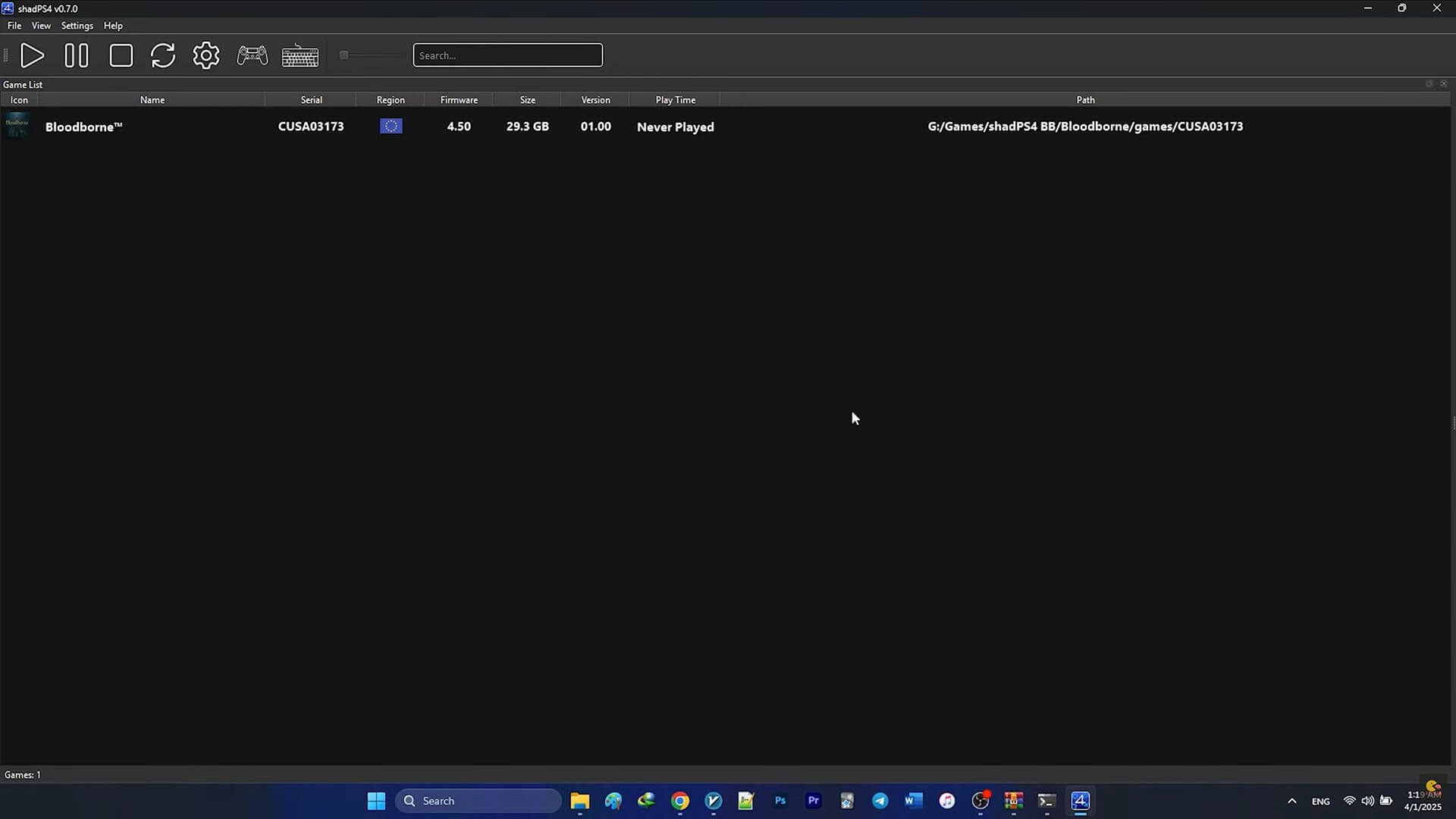Open keyboard bindings icon
This screenshot has height=819, width=1456.
pyautogui.click(x=300, y=55)
